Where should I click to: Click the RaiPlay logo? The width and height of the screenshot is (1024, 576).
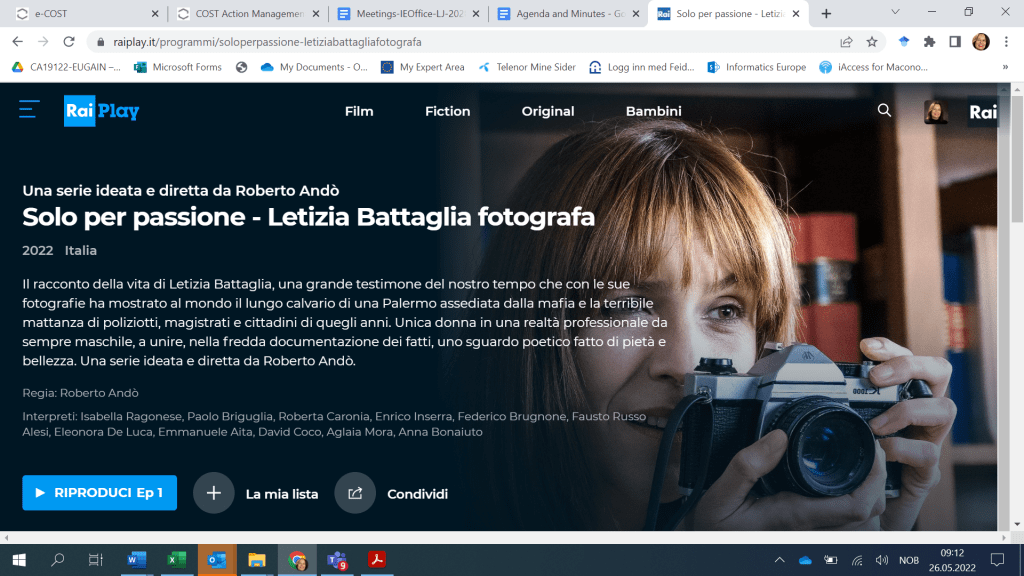click(x=102, y=111)
